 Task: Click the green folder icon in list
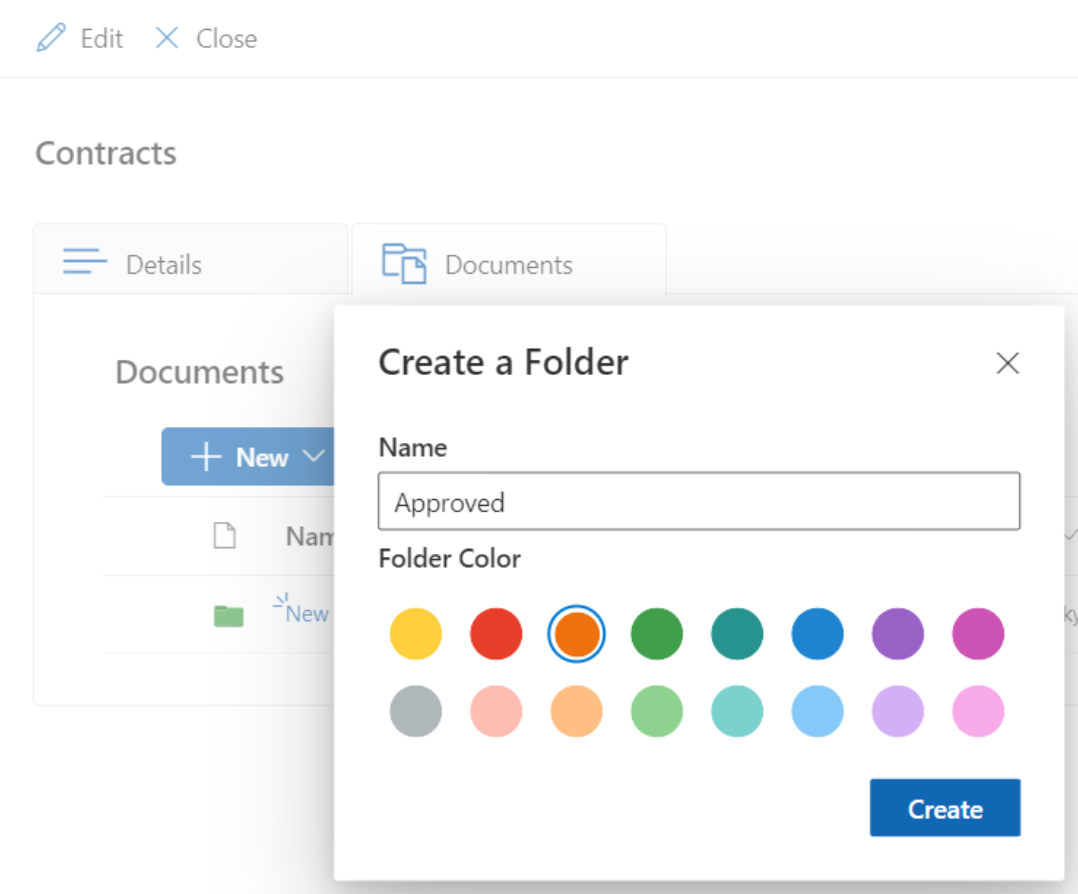tap(229, 615)
